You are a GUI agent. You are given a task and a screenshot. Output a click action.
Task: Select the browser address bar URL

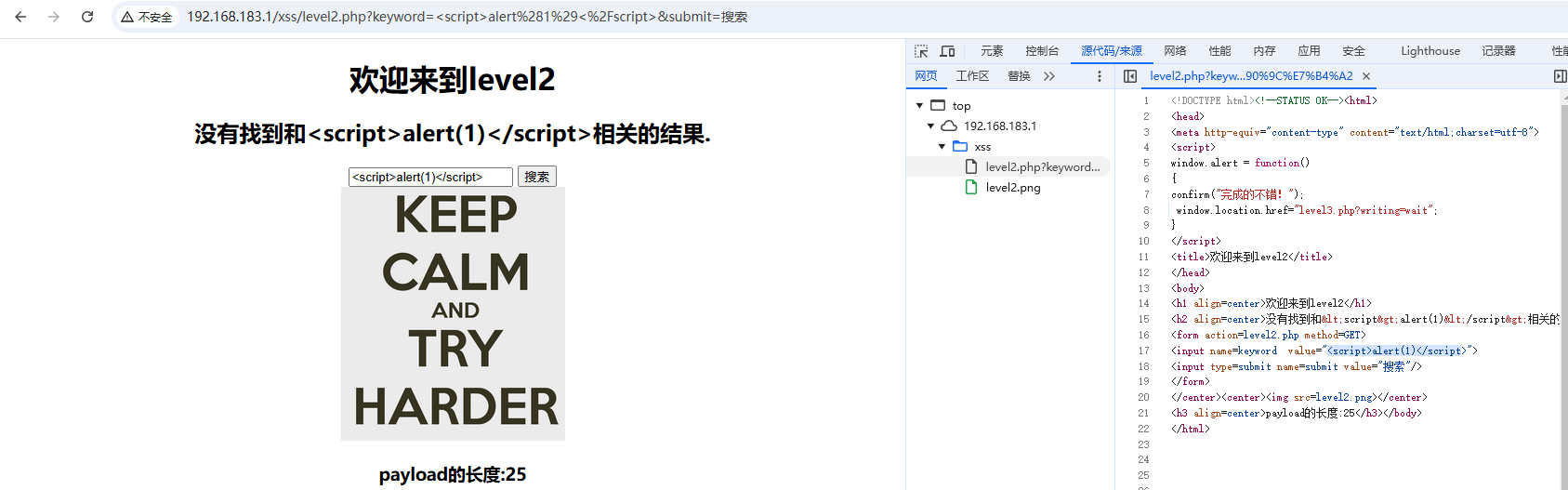pos(467,17)
